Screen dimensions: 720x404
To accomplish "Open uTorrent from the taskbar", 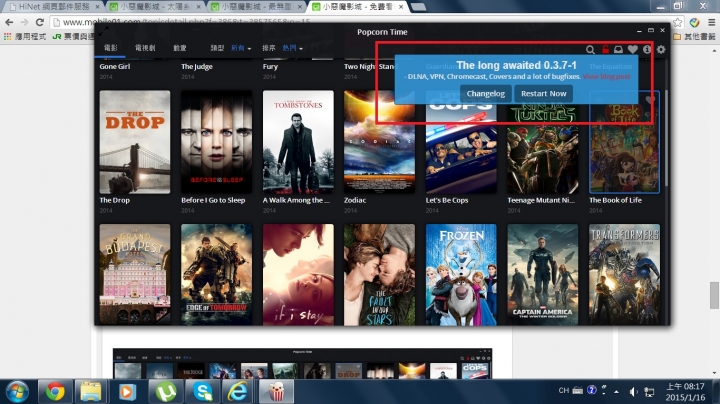I will pos(165,392).
